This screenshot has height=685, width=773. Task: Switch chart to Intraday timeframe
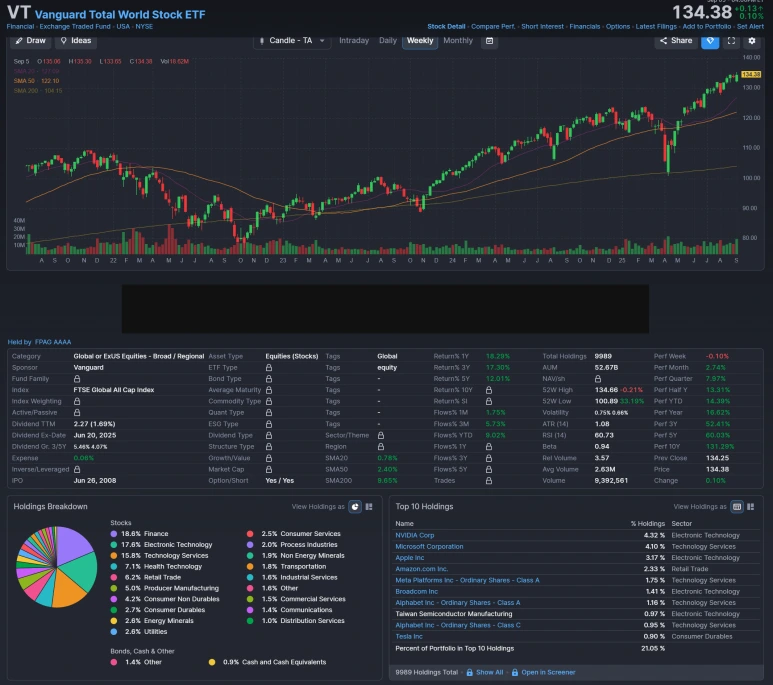pyautogui.click(x=354, y=41)
